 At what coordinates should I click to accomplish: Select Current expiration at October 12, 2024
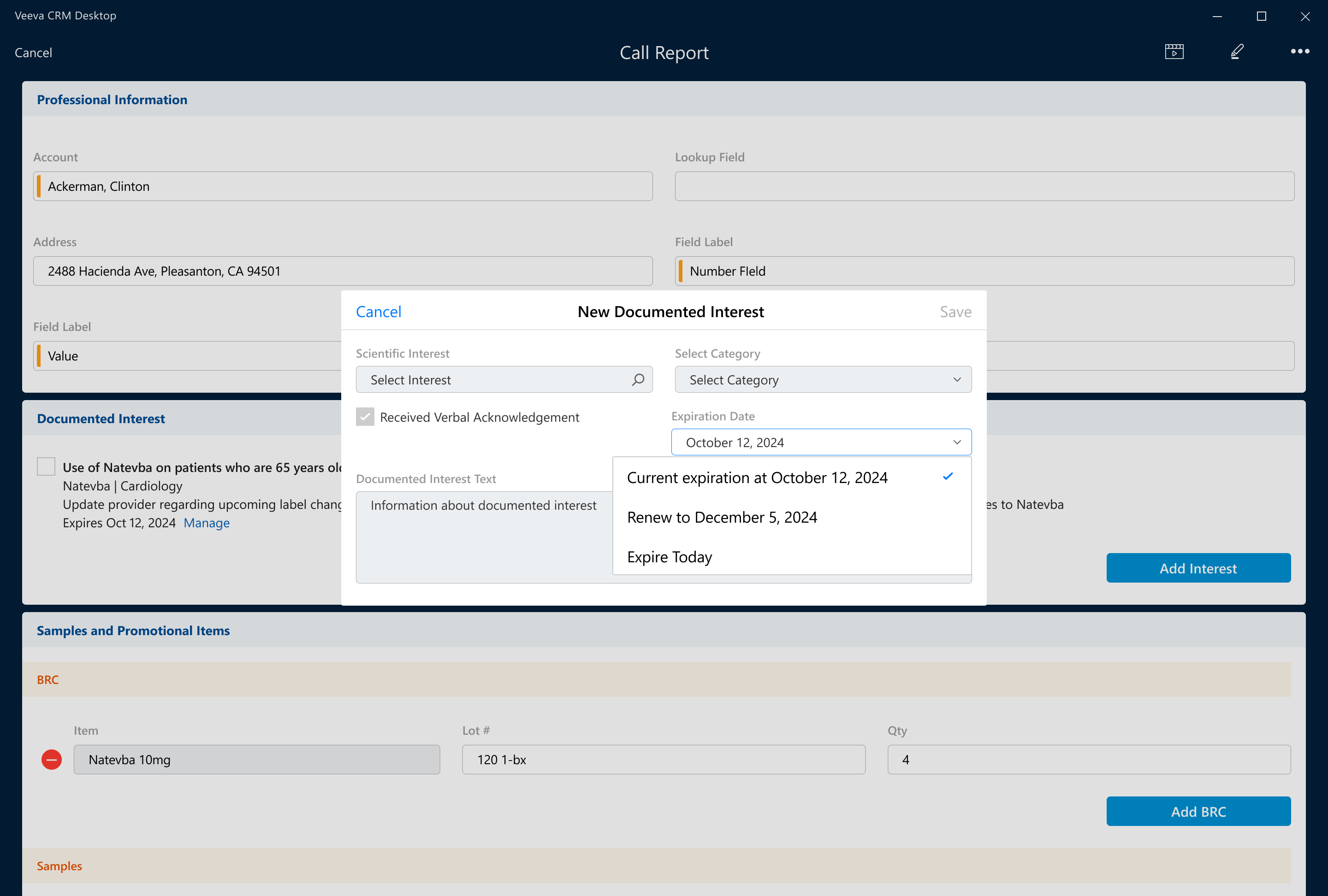point(757,477)
